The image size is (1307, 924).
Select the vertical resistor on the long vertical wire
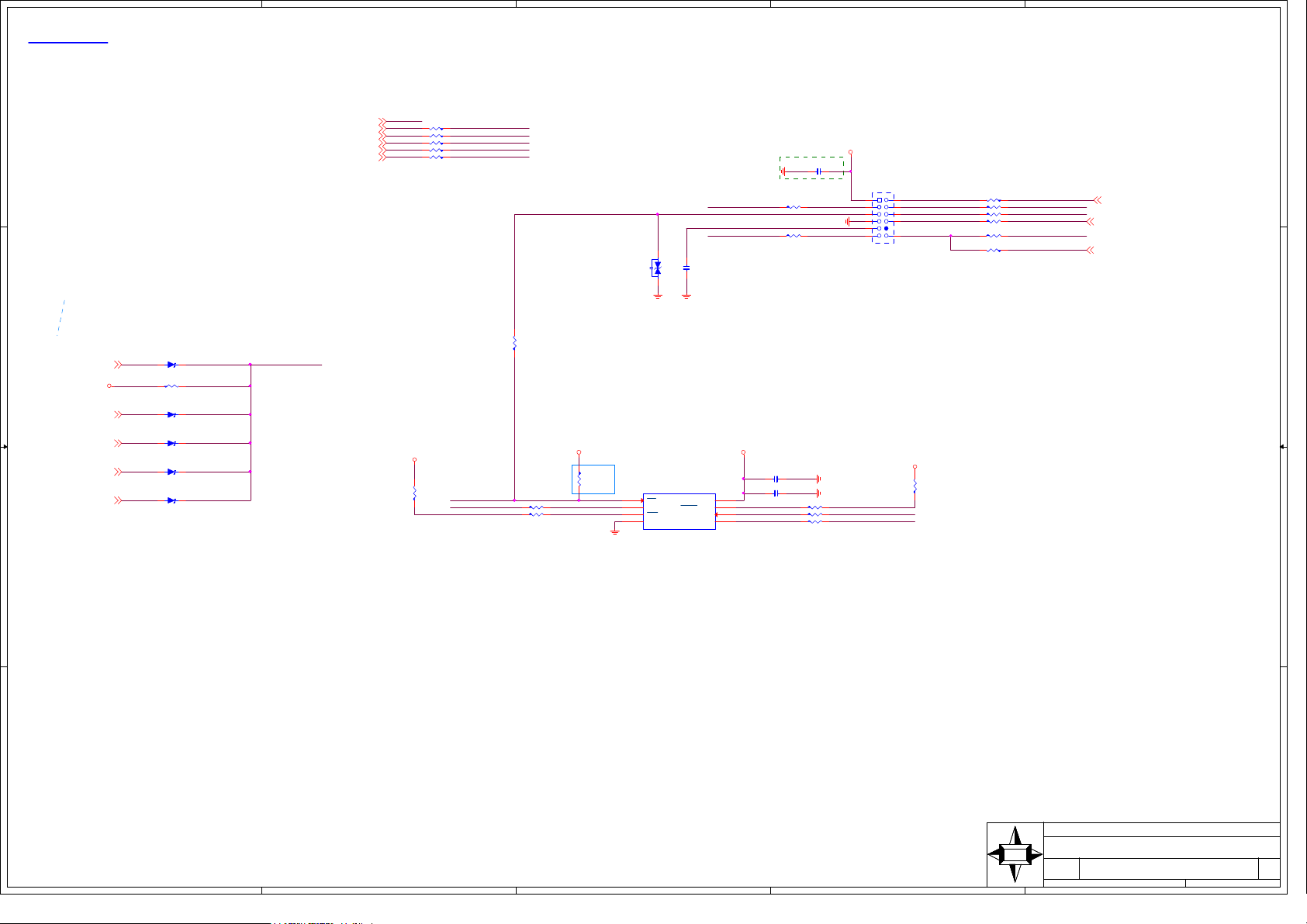[514, 343]
